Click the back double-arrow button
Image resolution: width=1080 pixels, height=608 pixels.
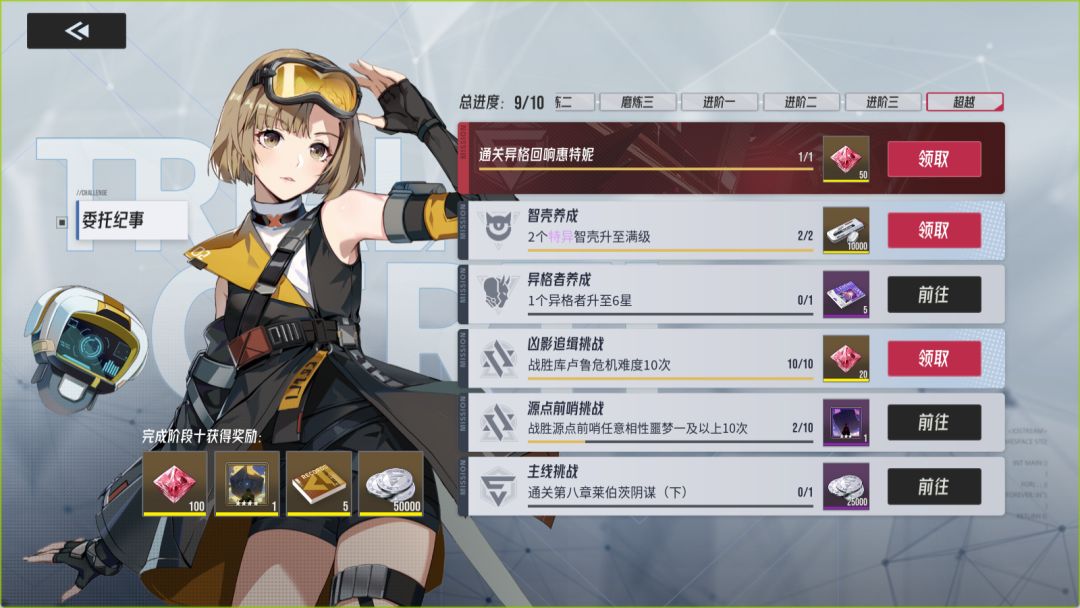point(76,31)
